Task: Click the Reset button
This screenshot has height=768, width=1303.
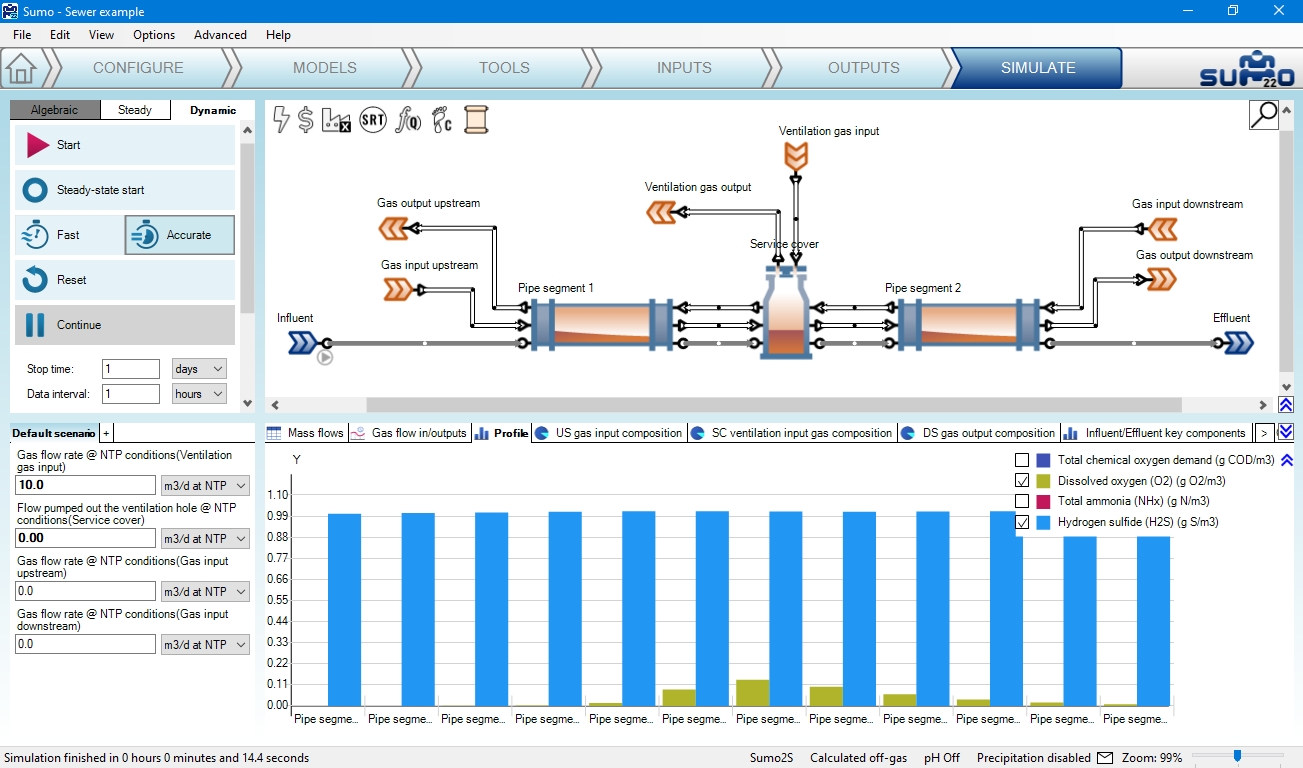Action: click(x=124, y=280)
